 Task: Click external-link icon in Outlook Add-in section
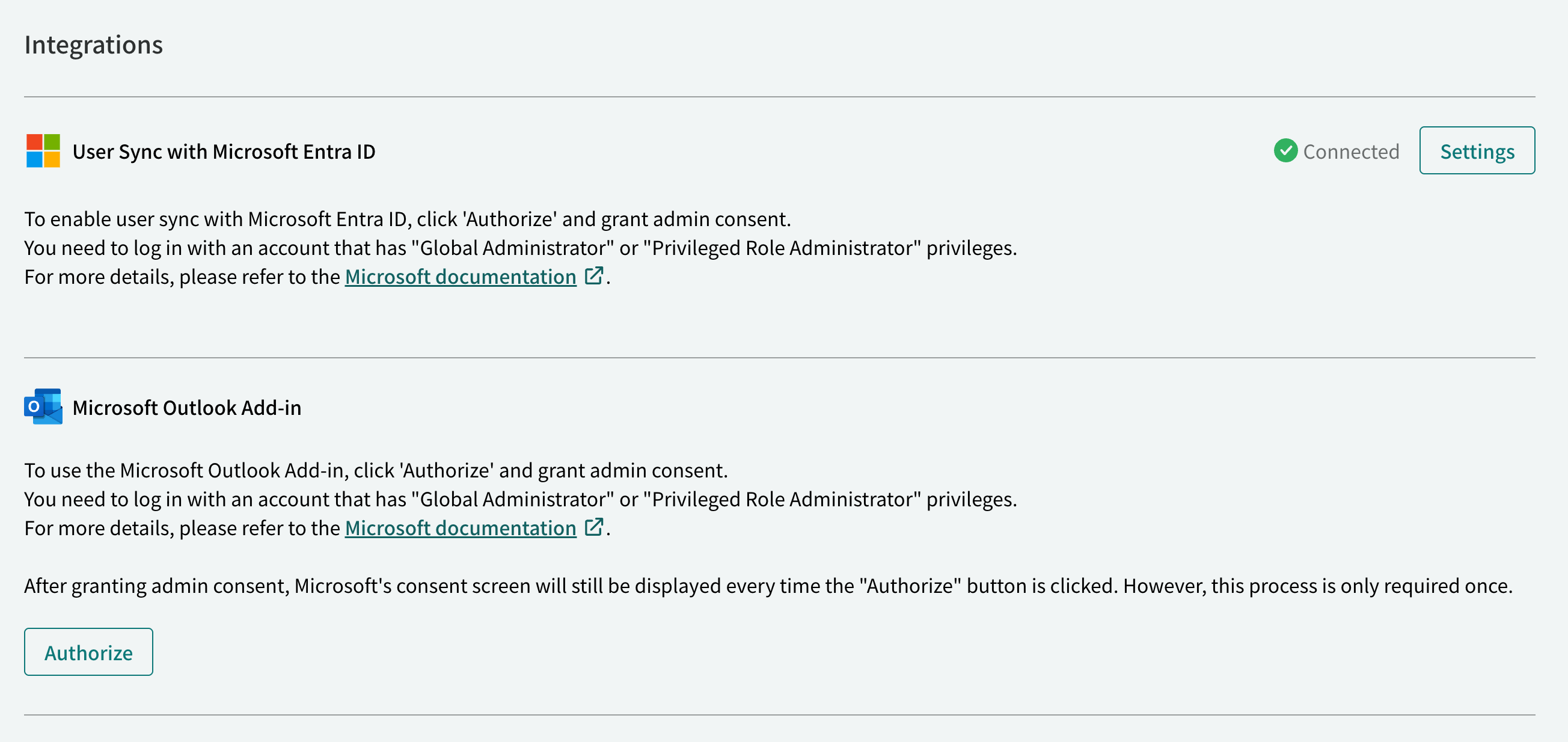coord(593,527)
